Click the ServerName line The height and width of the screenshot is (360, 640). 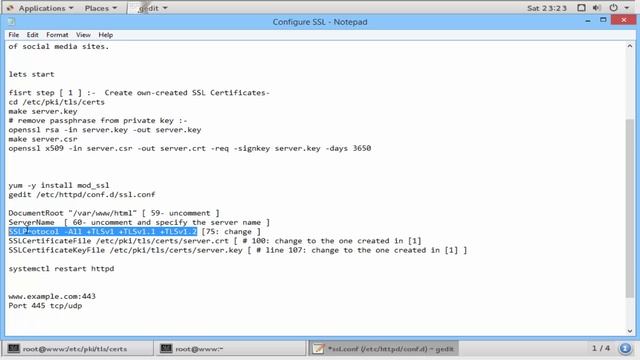pos(139,222)
